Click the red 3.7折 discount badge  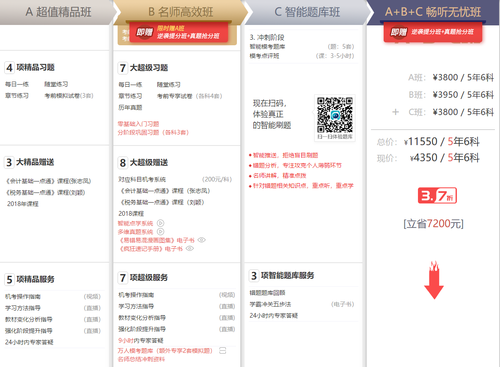[437, 196]
